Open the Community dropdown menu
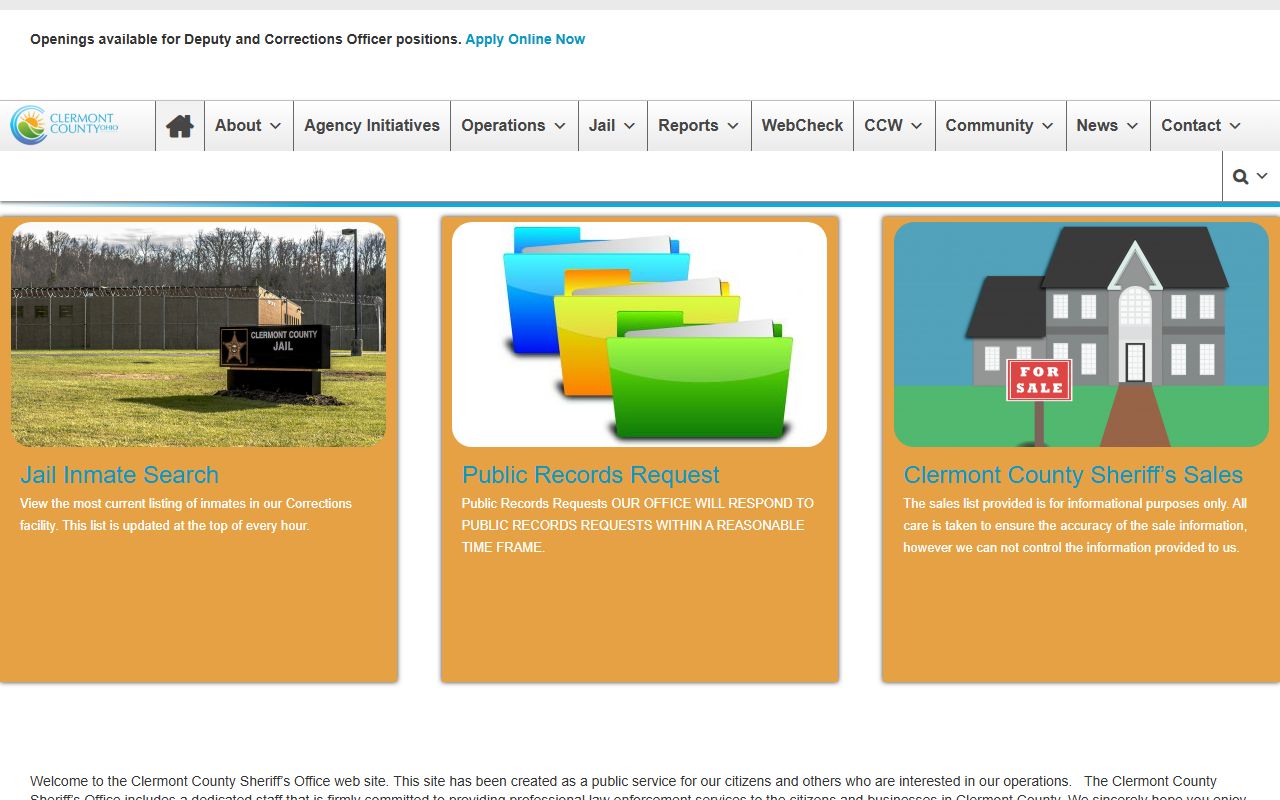 999,126
